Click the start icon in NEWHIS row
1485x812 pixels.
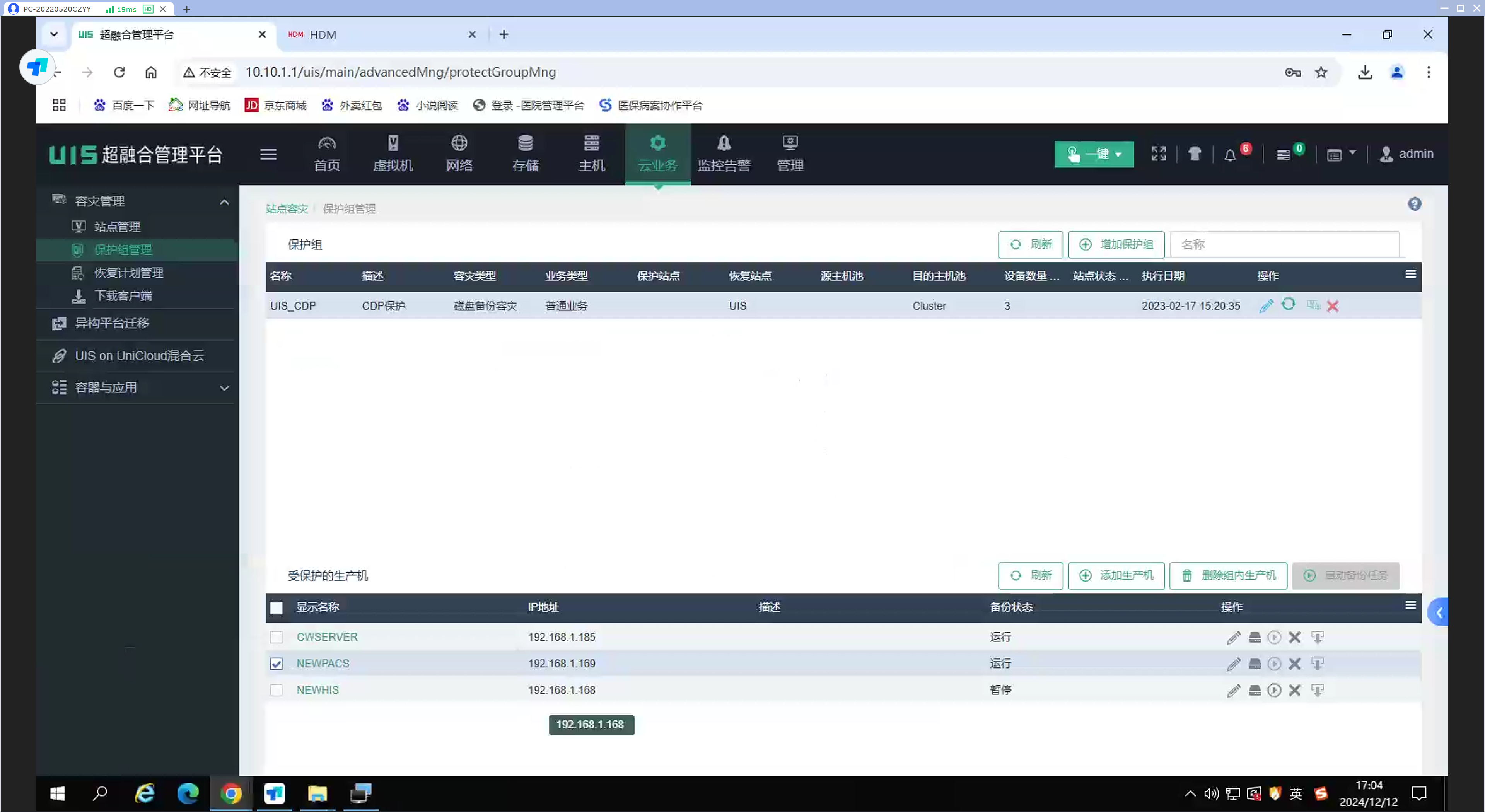(1275, 690)
